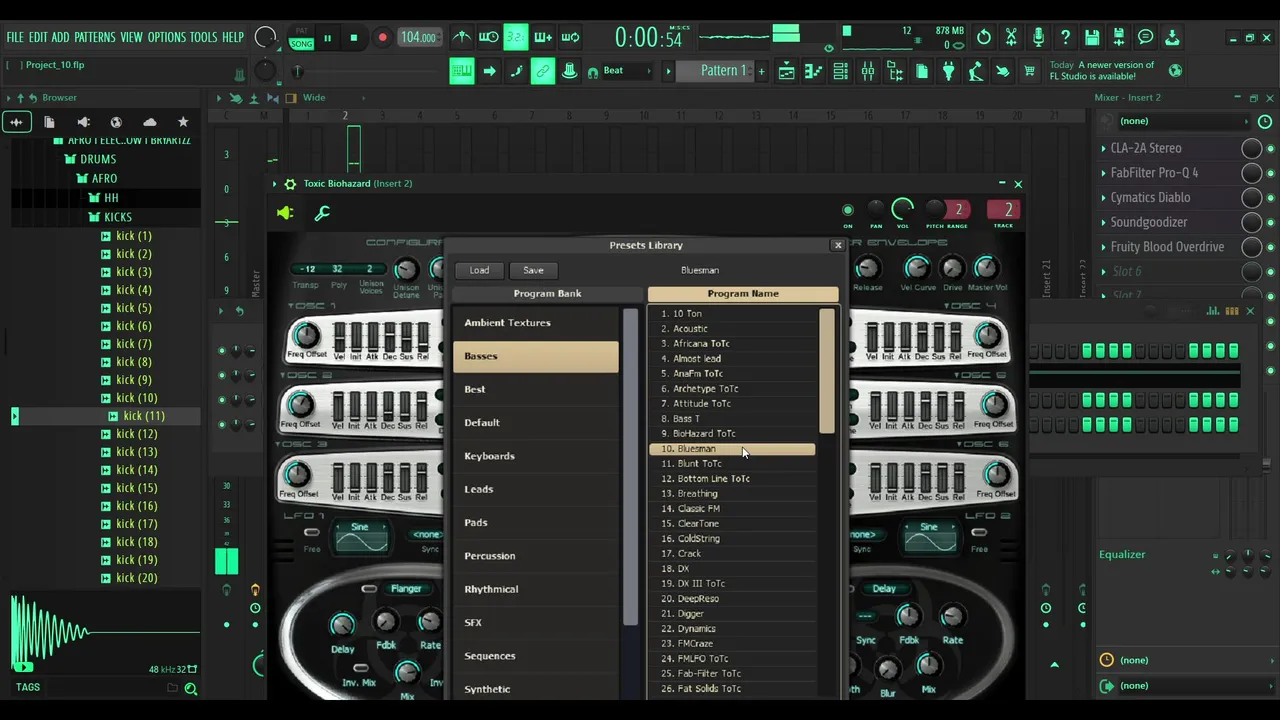Viewport: 1280px width, 720px height.
Task: Click the help question mark icon
Action: (1065, 38)
